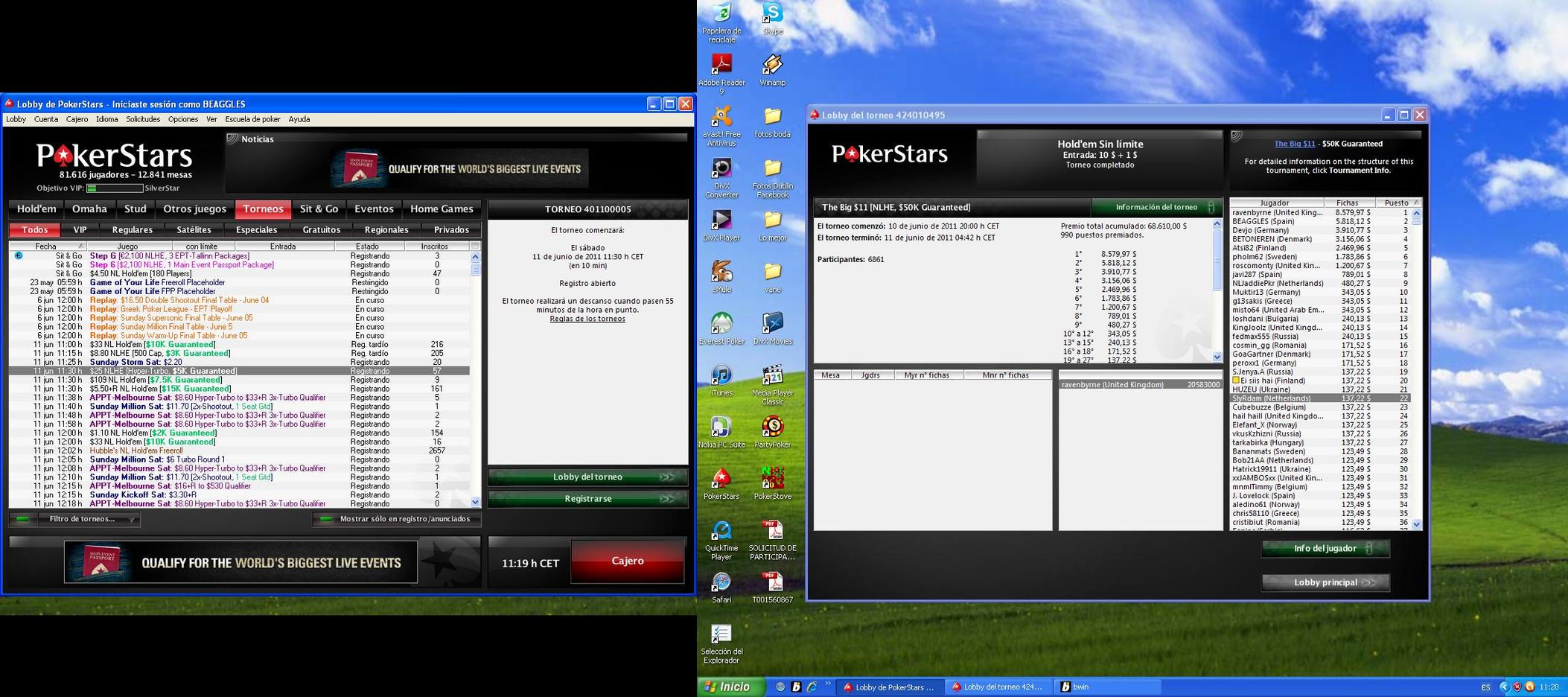Click the Objetivo VIP progress bar
This screenshot has height=697, width=1568.
(x=115, y=188)
